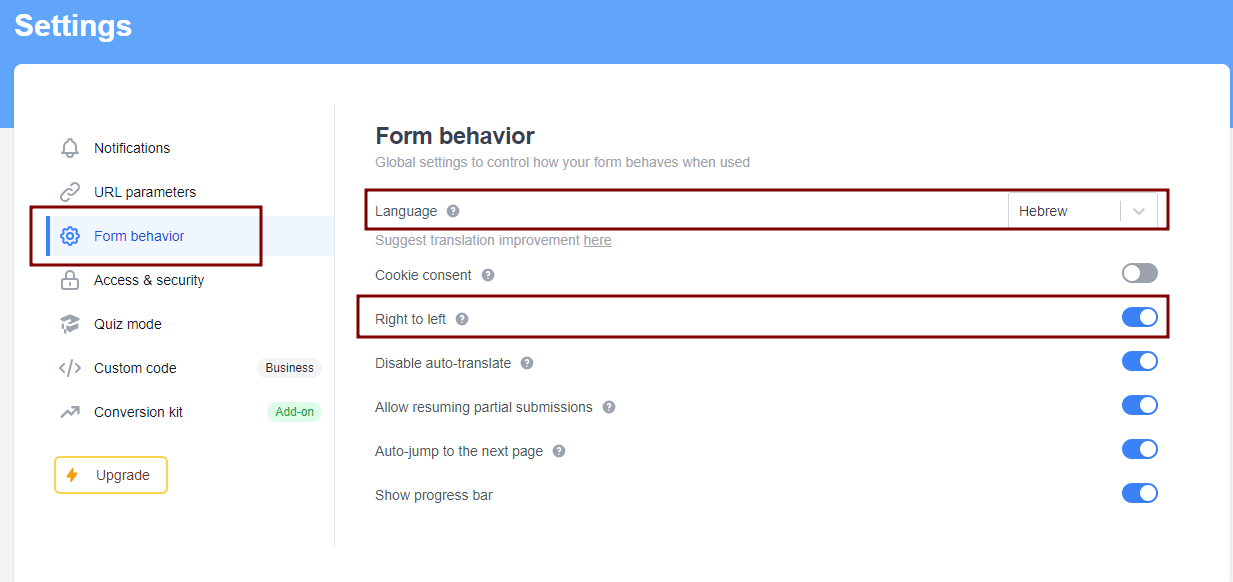The height and width of the screenshot is (582, 1233).
Task: Click the Notifications bell icon
Action: pos(70,148)
